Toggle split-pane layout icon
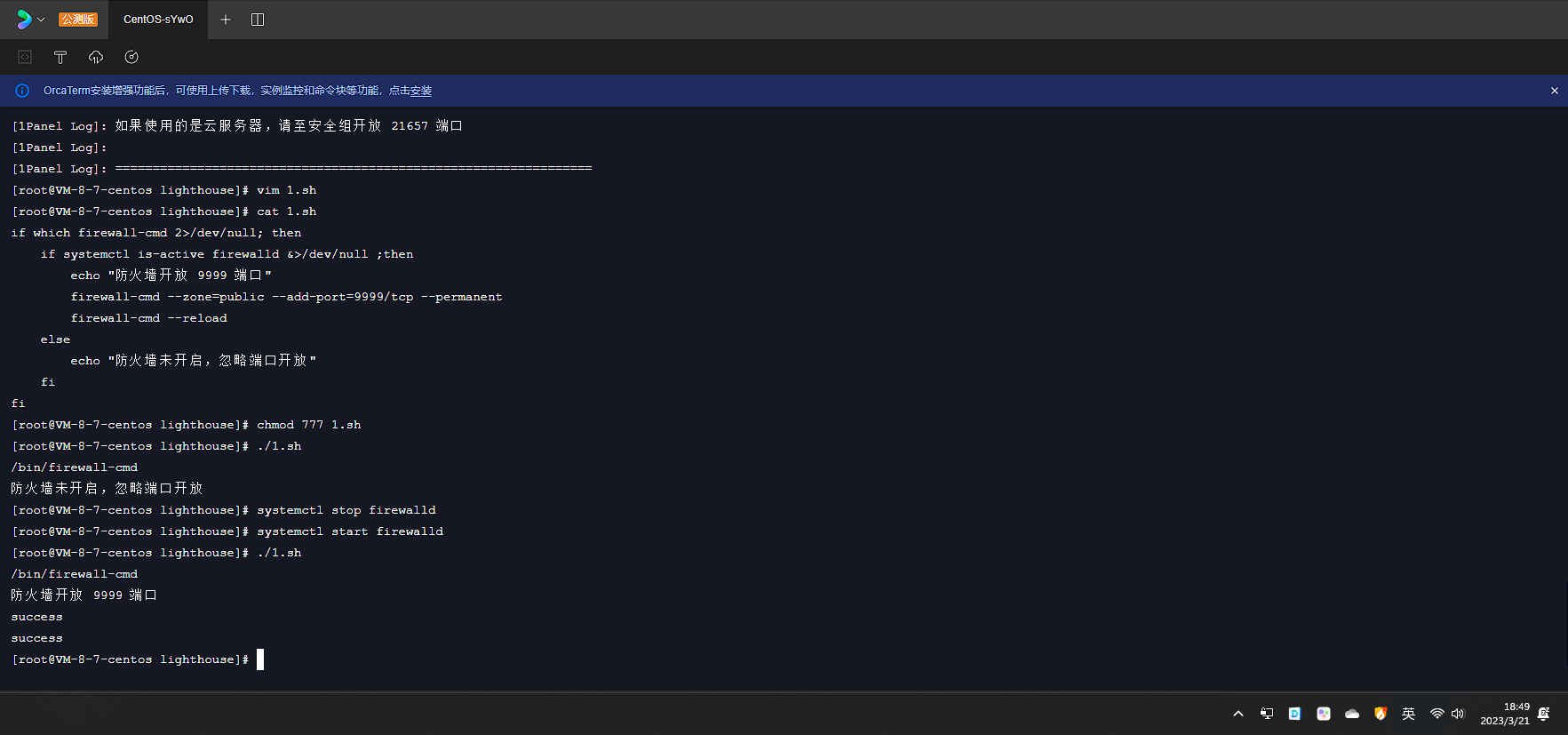Viewport: 1568px width, 735px height. 258,20
